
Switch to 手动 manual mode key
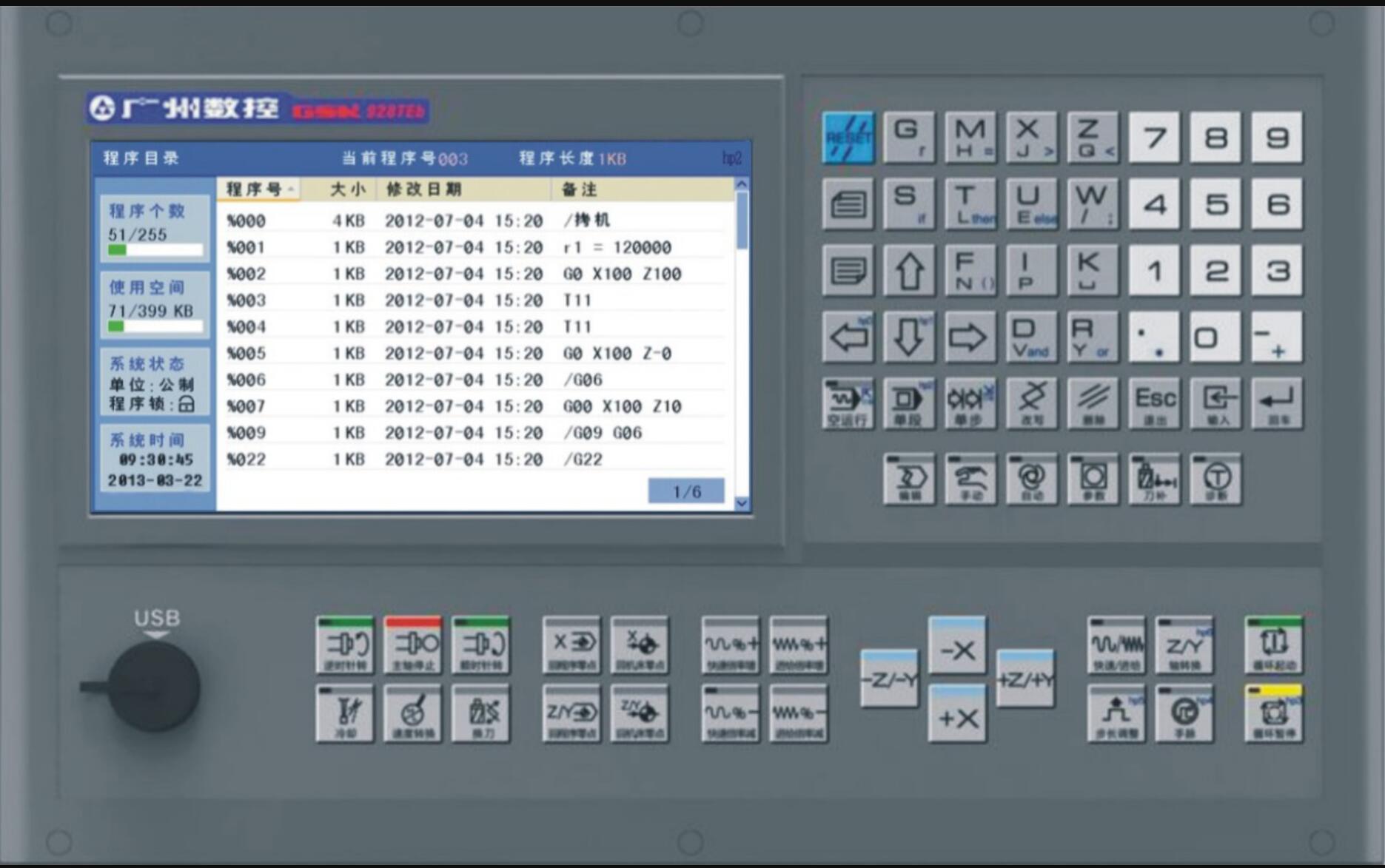[970, 479]
